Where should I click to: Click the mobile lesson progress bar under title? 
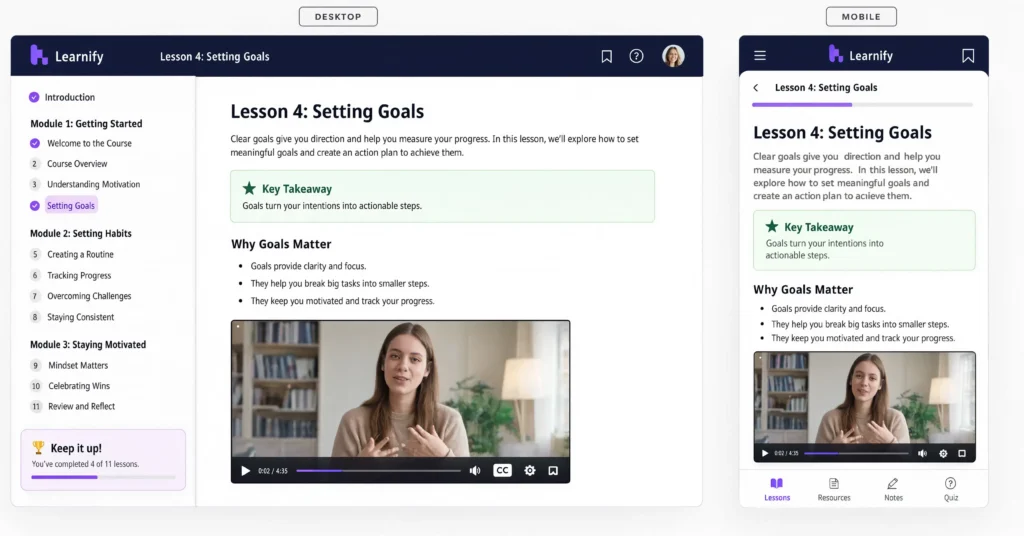click(862, 104)
